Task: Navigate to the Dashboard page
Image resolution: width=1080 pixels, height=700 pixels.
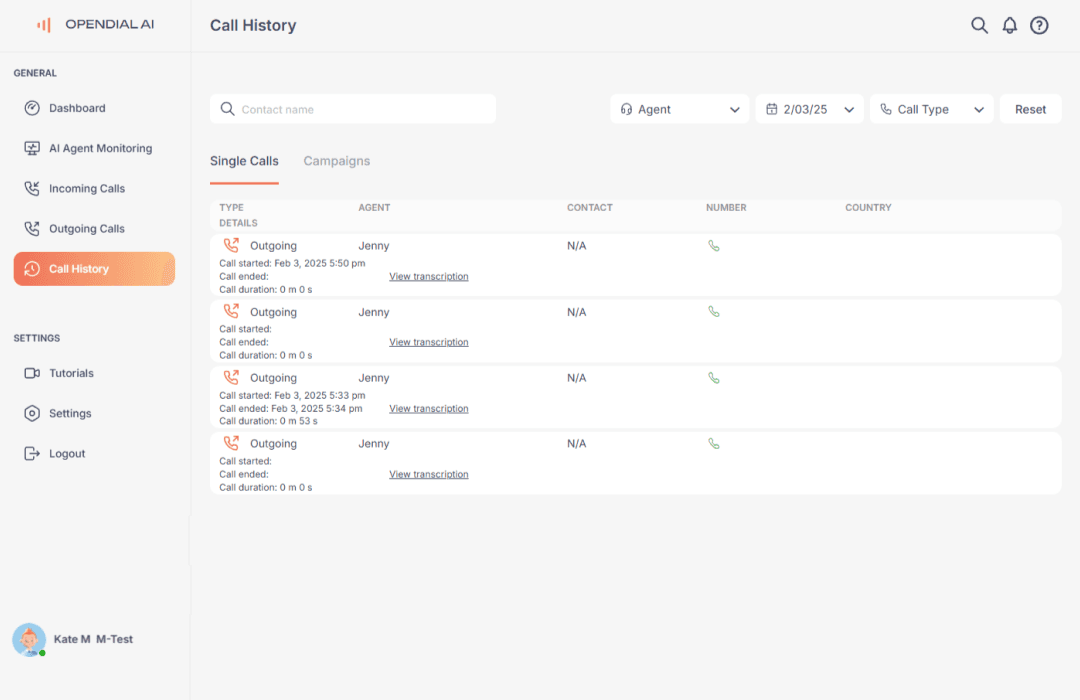Action: coord(79,108)
